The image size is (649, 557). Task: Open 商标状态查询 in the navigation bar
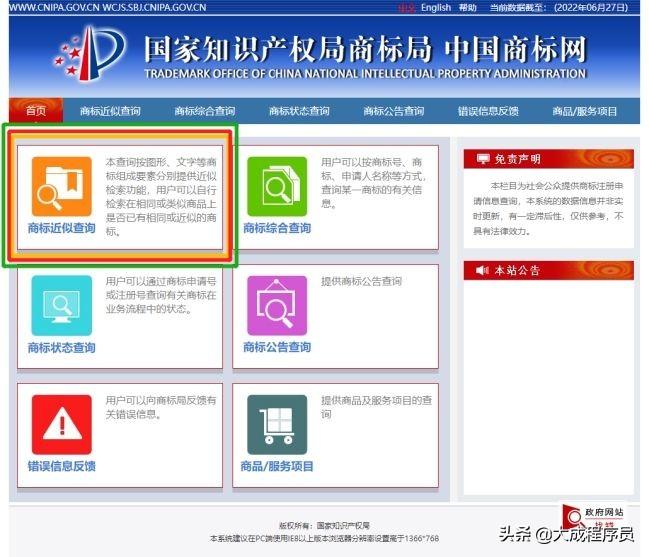pos(299,111)
